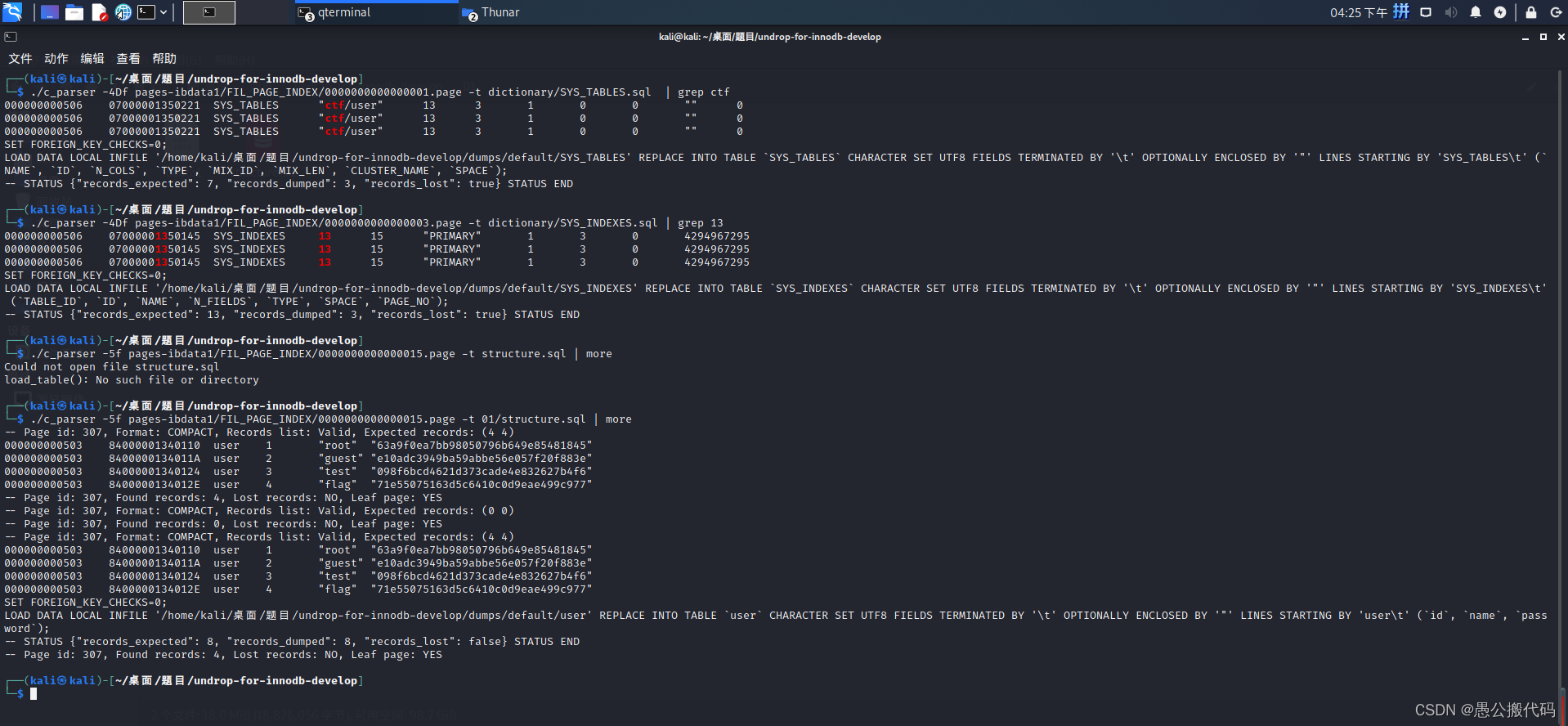Expand the terminal launcher dropdown arrow
The height and width of the screenshot is (726, 1568).
(x=164, y=12)
